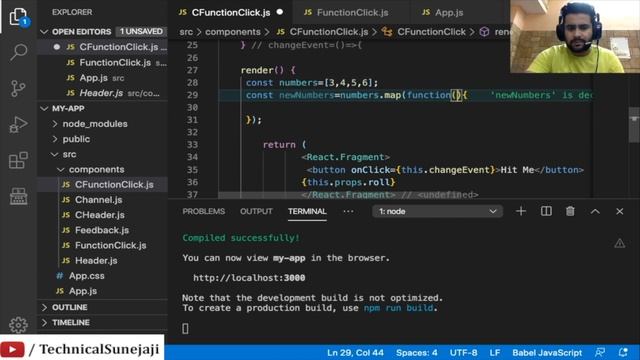Open the Extensions view icon
Screen dimensions: 640x360
point(18,160)
